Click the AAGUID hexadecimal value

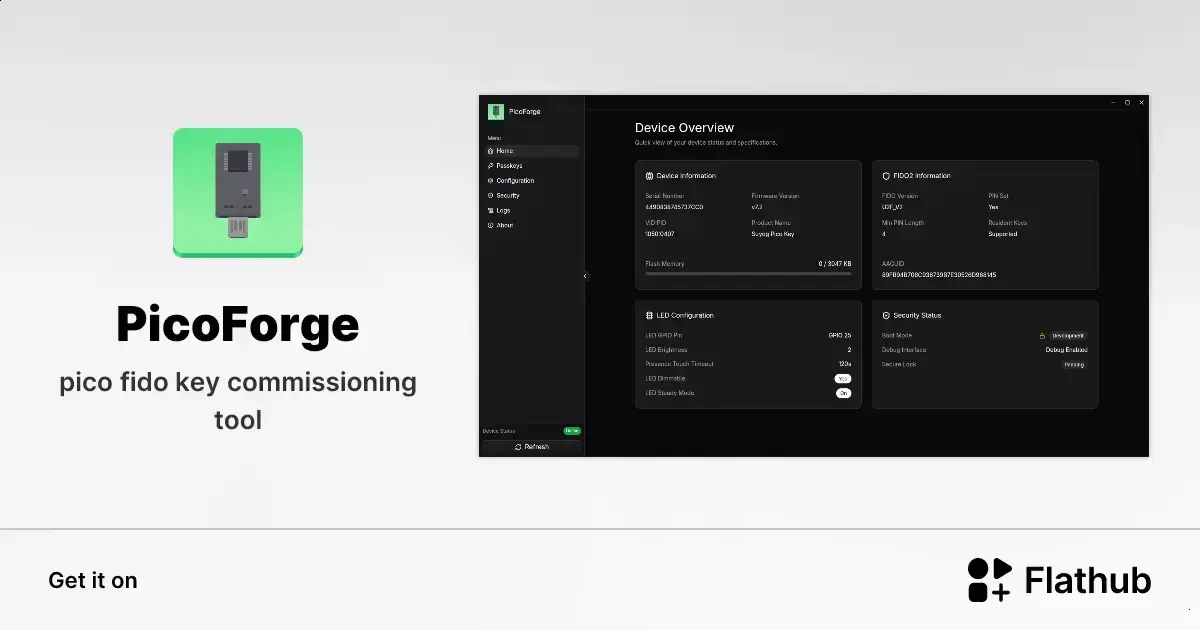939,274
